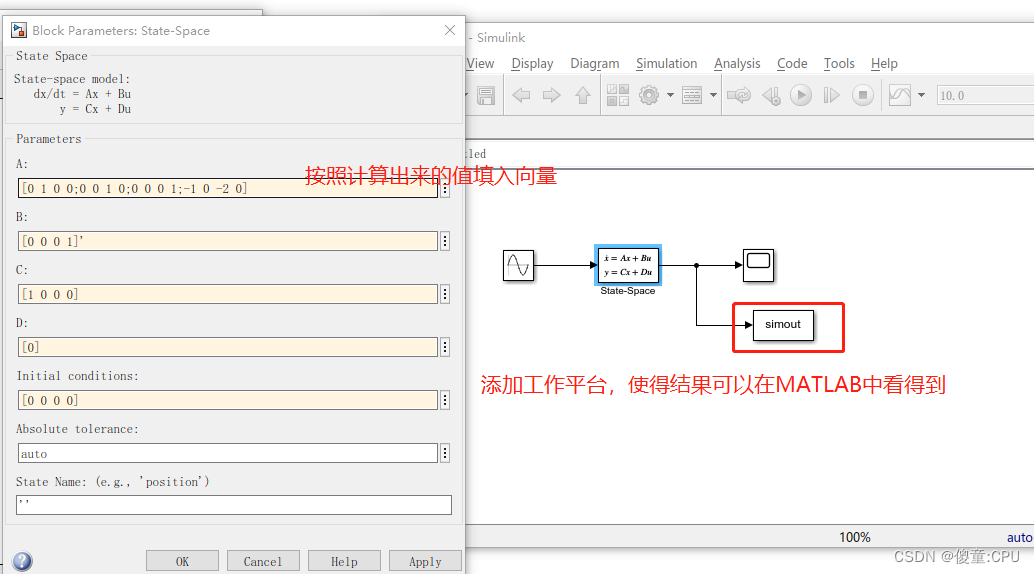Click the Stop simulation button
The width and height of the screenshot is (1034, 574).
pyautogui.click(x=863, y=96)
